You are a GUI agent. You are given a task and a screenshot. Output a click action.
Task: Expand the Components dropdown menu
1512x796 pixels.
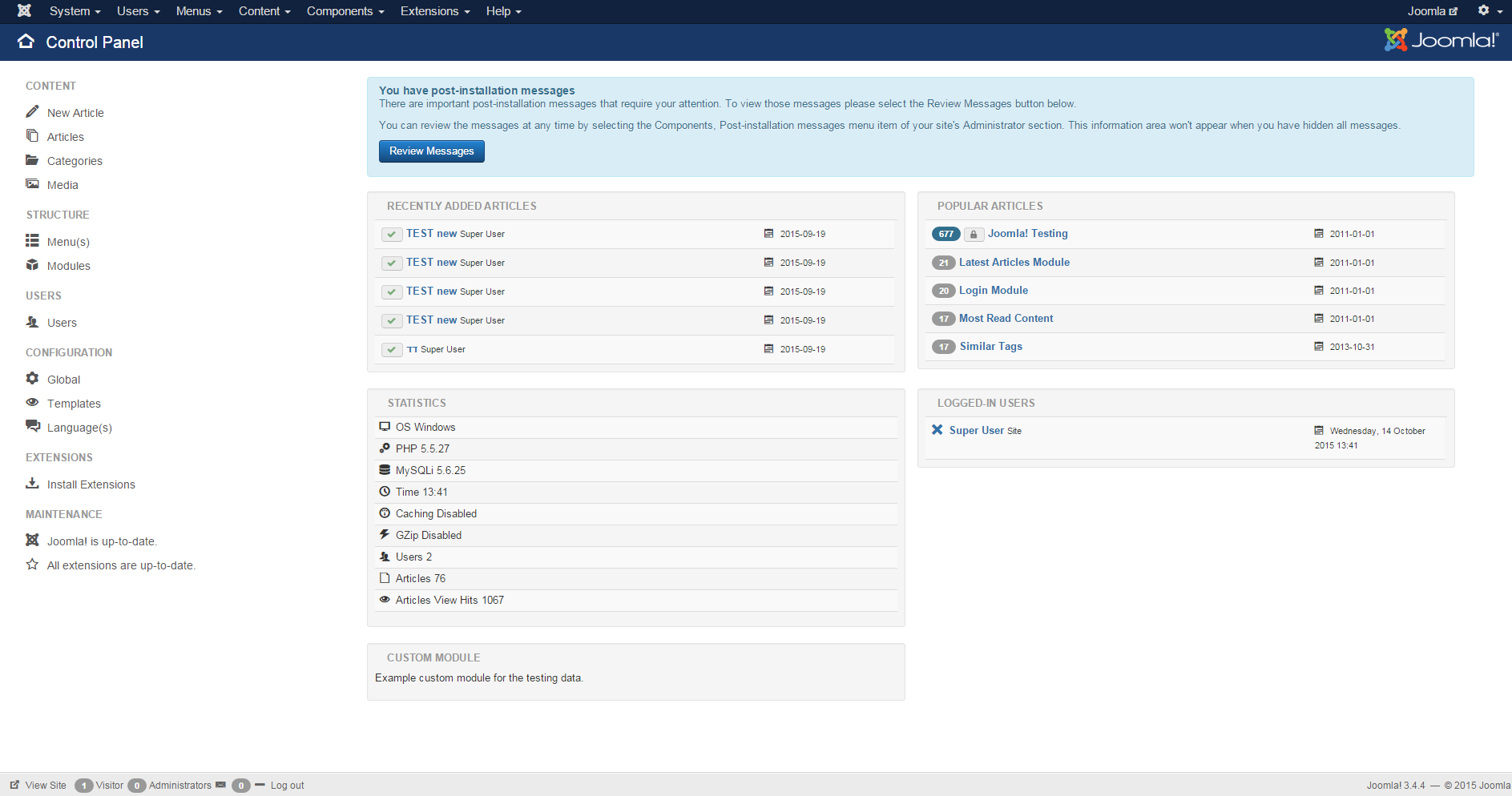click(x=345, y=11)
